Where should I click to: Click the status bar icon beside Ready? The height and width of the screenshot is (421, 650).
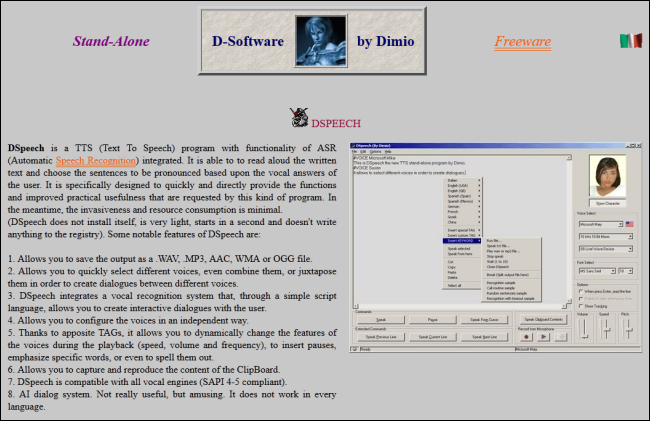coord(354,349)
